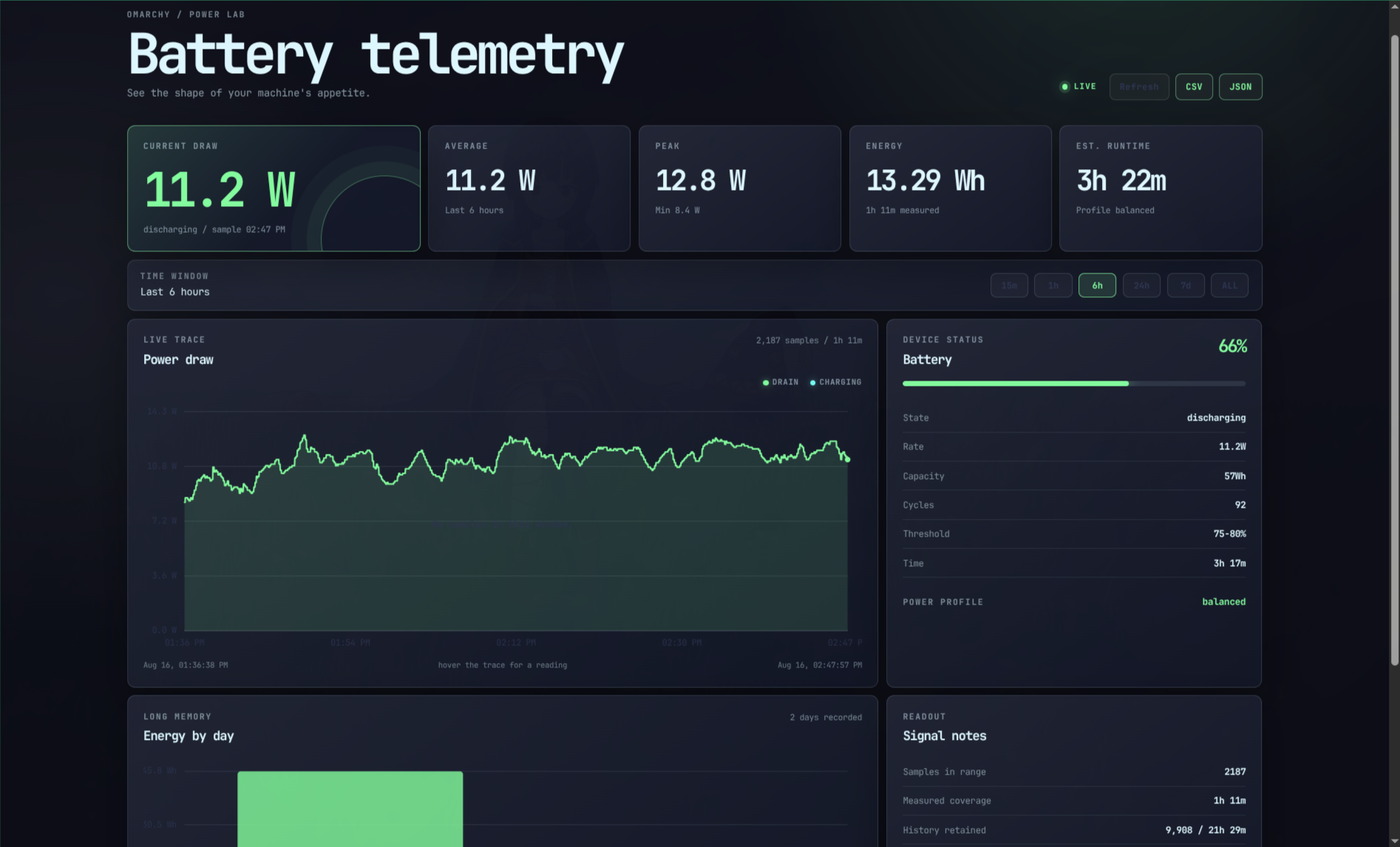Click the battery level progress bar
Viewport: 1400px width, 847px height.
(x=1074, y=384)
